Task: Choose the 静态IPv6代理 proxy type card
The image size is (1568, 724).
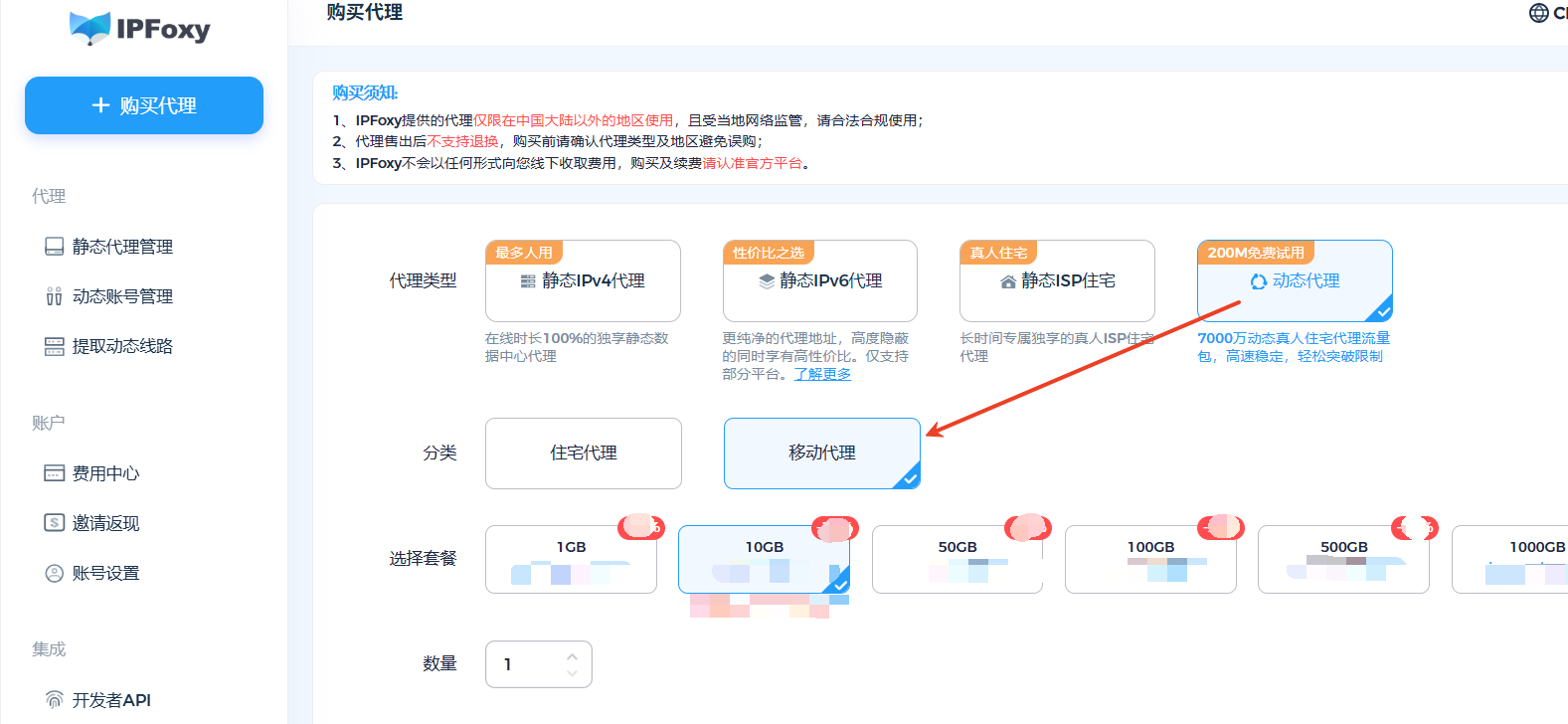Action: click(x=820, y=280)
